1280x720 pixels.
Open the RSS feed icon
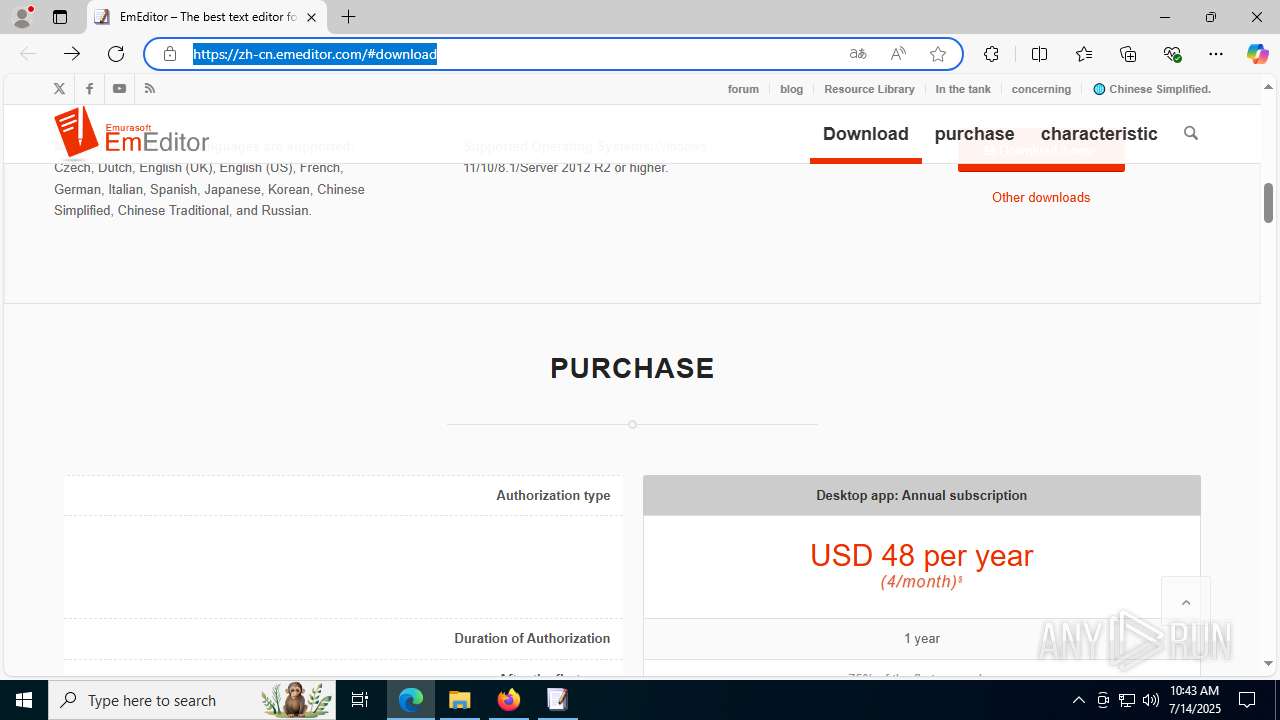pos(150,89)
